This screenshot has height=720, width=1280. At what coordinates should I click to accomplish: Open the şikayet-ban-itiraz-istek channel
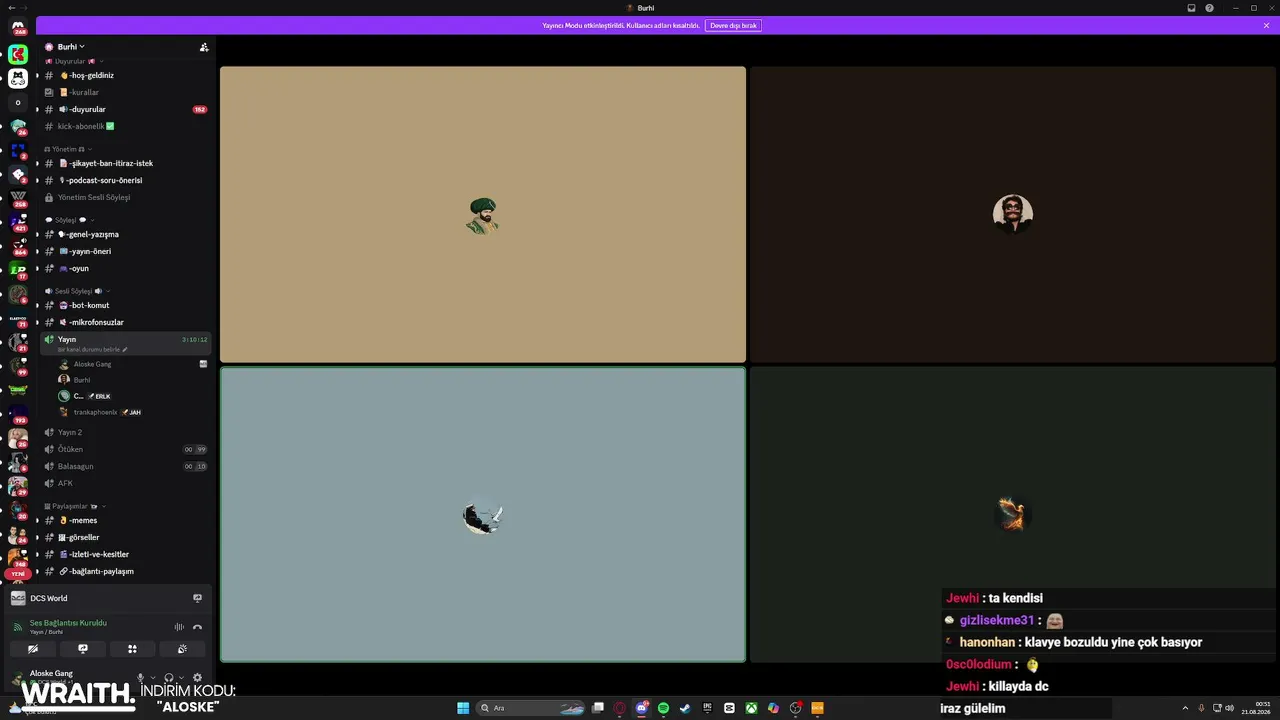[125, 163]
